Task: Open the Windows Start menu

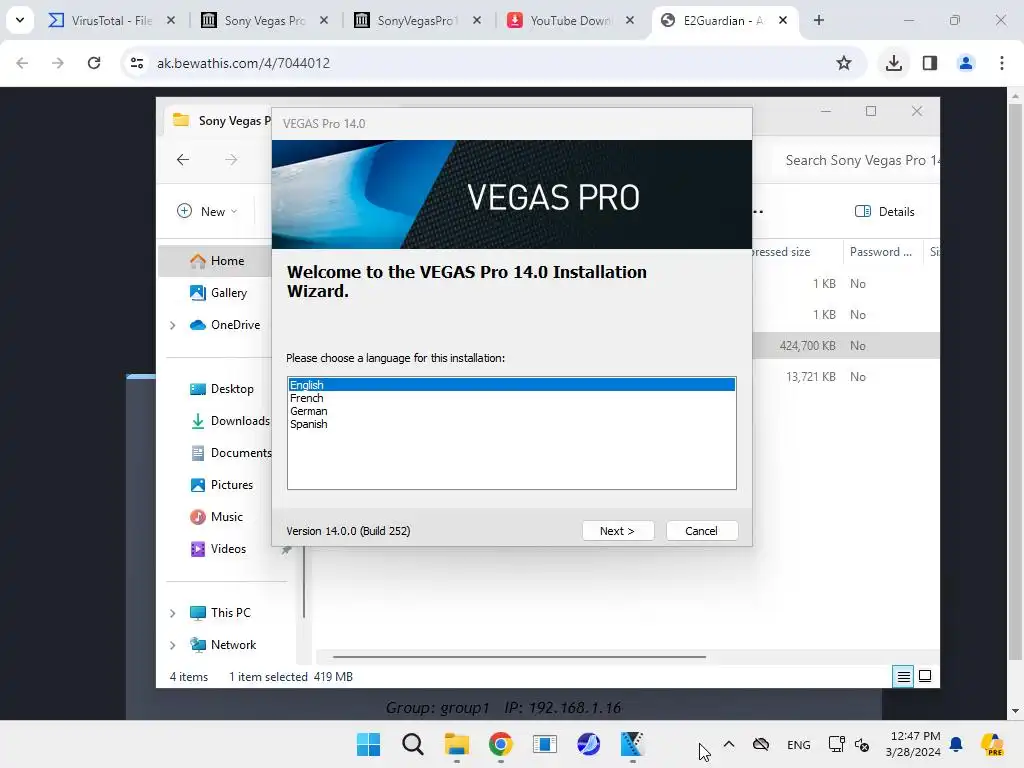Action: click(x=368, y=744)
